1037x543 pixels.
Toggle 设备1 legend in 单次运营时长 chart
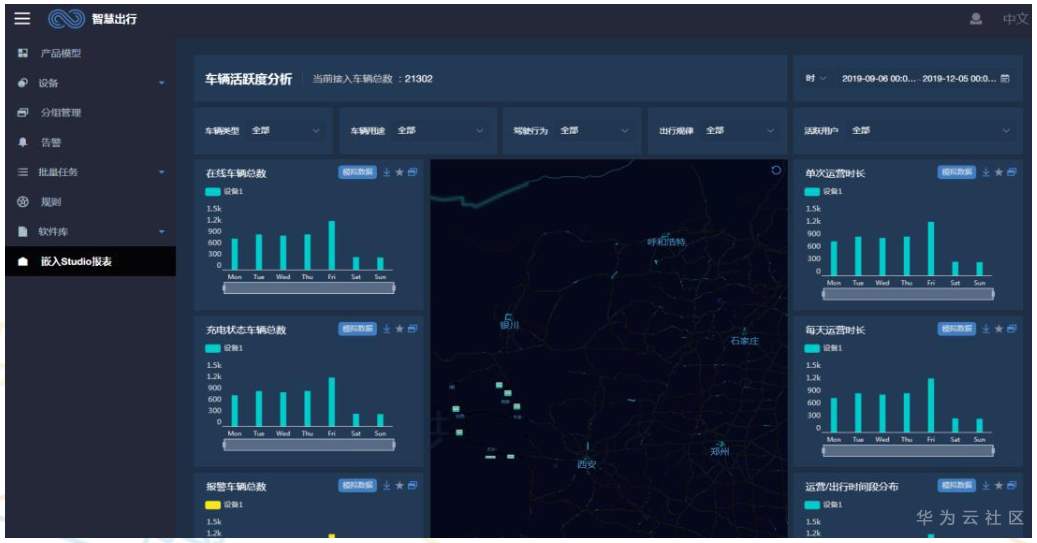pos(823,191)
